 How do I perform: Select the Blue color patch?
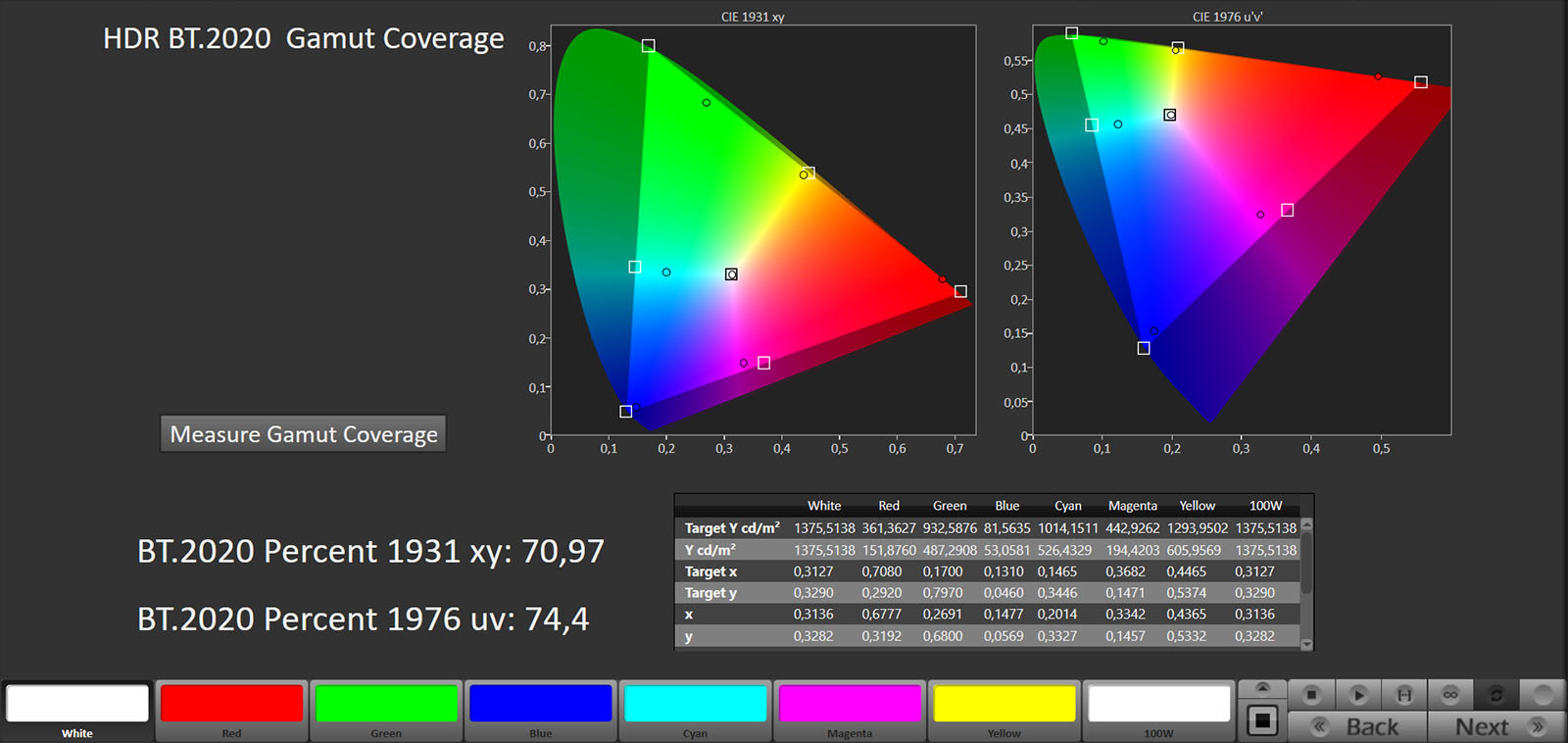click(541, 704)
